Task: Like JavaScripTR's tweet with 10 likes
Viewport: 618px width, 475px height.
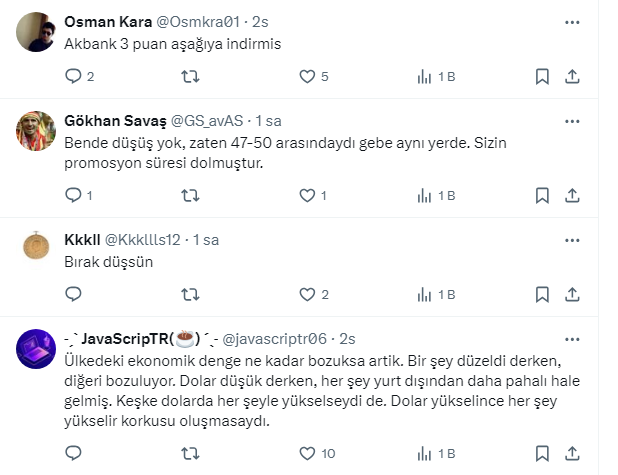Action: (x=307, y=453)
